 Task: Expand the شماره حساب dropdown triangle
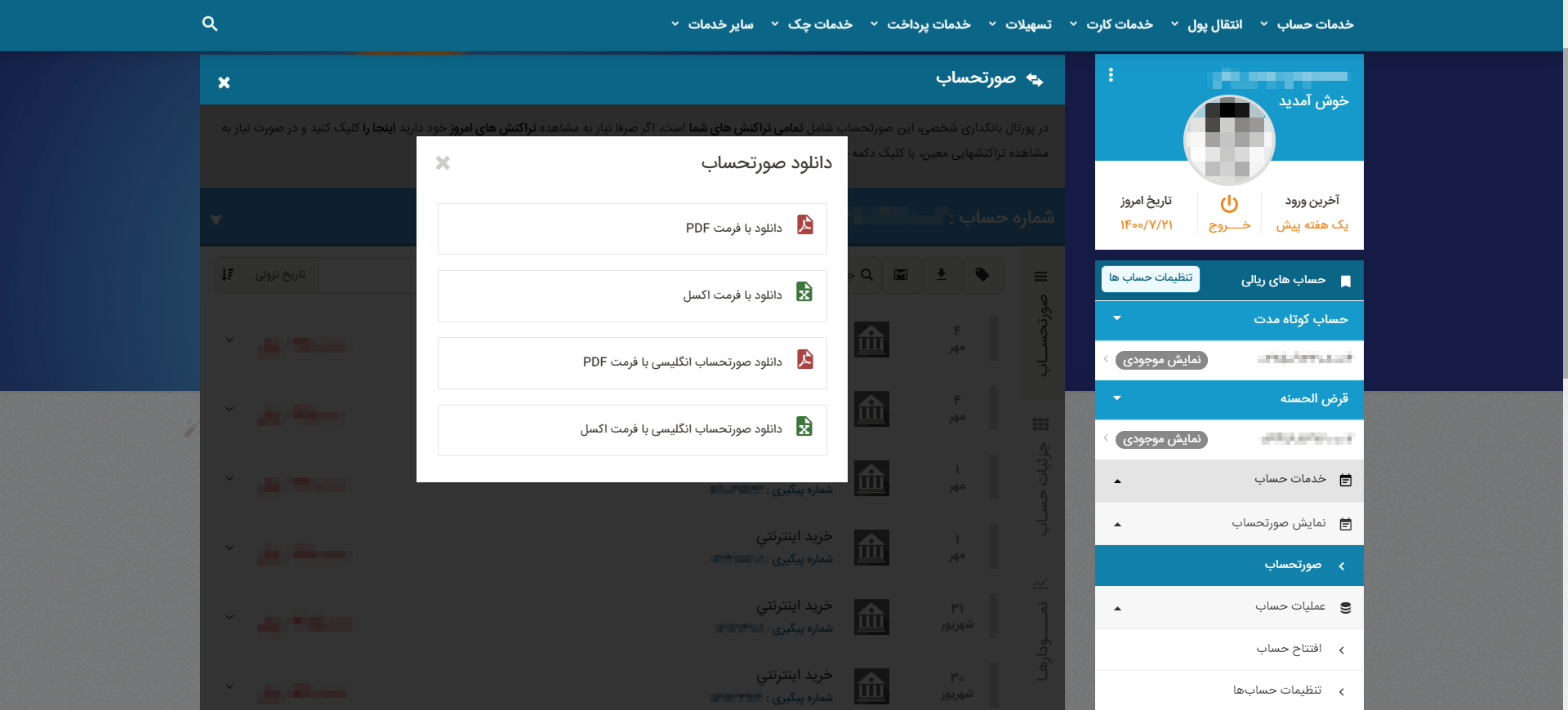pyautogui.click(x=216, y=220)
